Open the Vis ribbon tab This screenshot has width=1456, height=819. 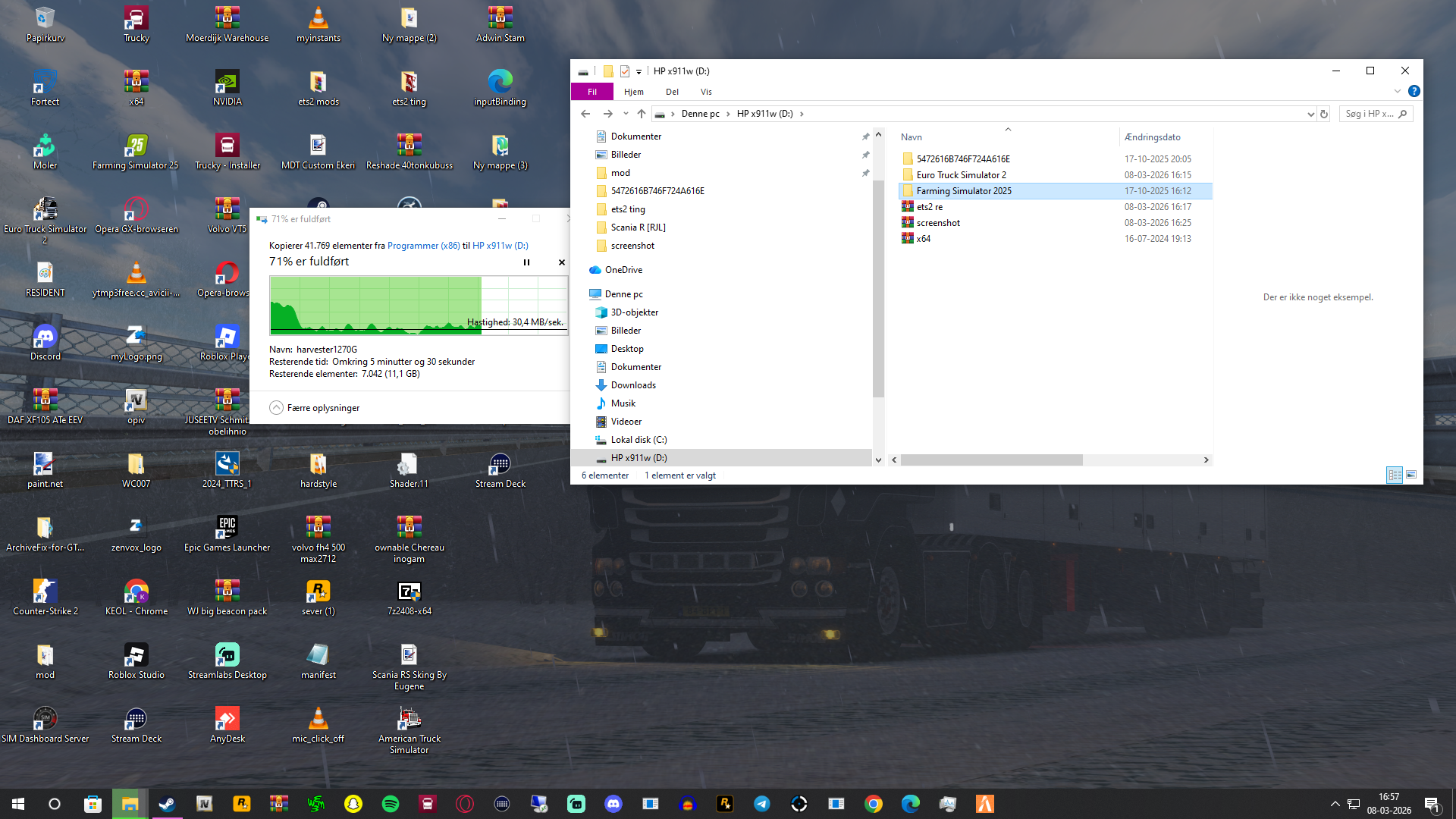(x=706, y=92)
